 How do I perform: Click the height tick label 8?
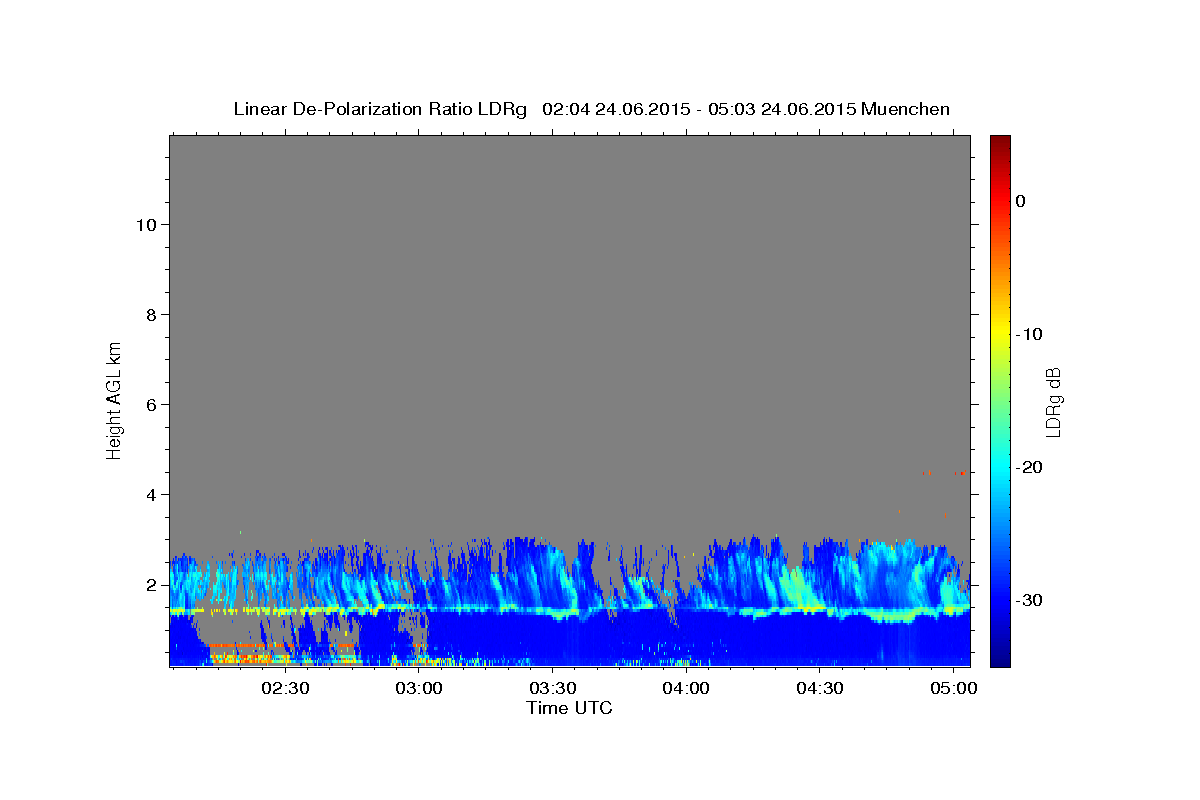150,314
